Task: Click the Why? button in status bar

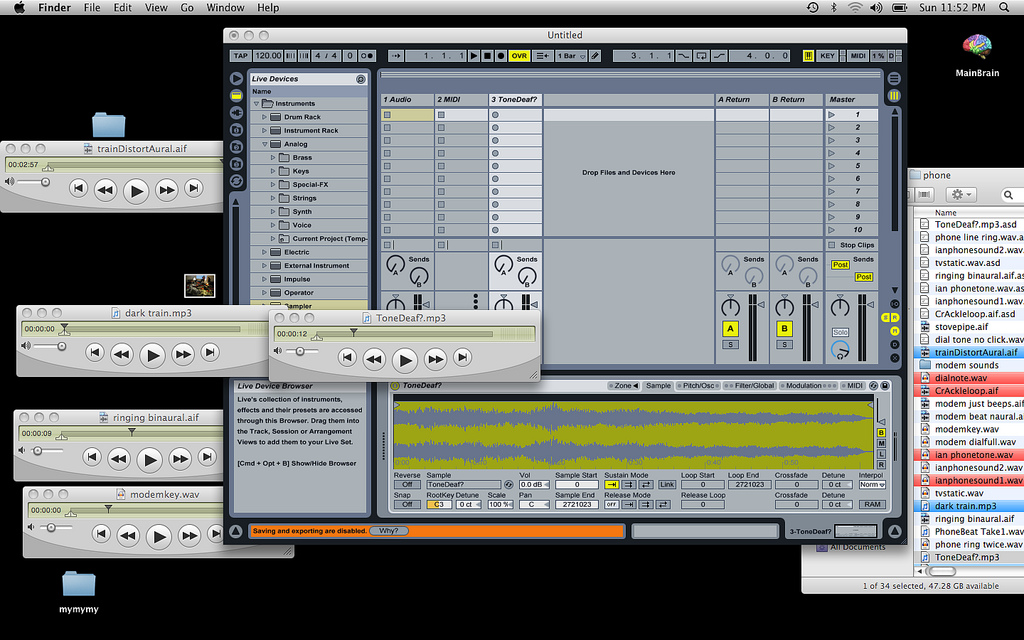Action: point(389,531)
